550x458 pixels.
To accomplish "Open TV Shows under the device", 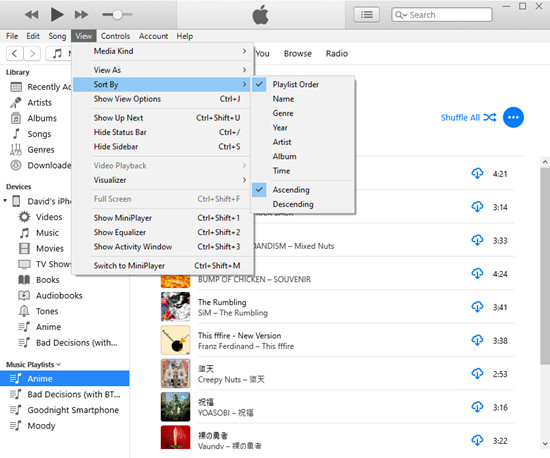I will point(45,264).
